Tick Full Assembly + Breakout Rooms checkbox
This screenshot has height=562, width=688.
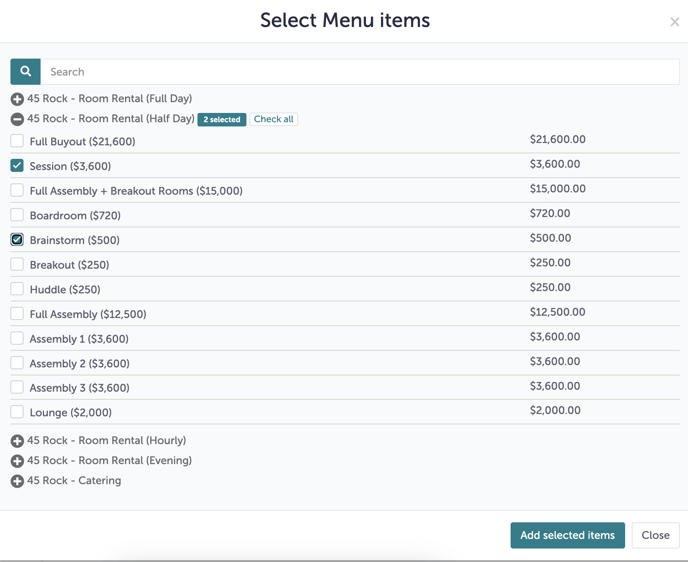pyautogui.click(x=17, y=190)
